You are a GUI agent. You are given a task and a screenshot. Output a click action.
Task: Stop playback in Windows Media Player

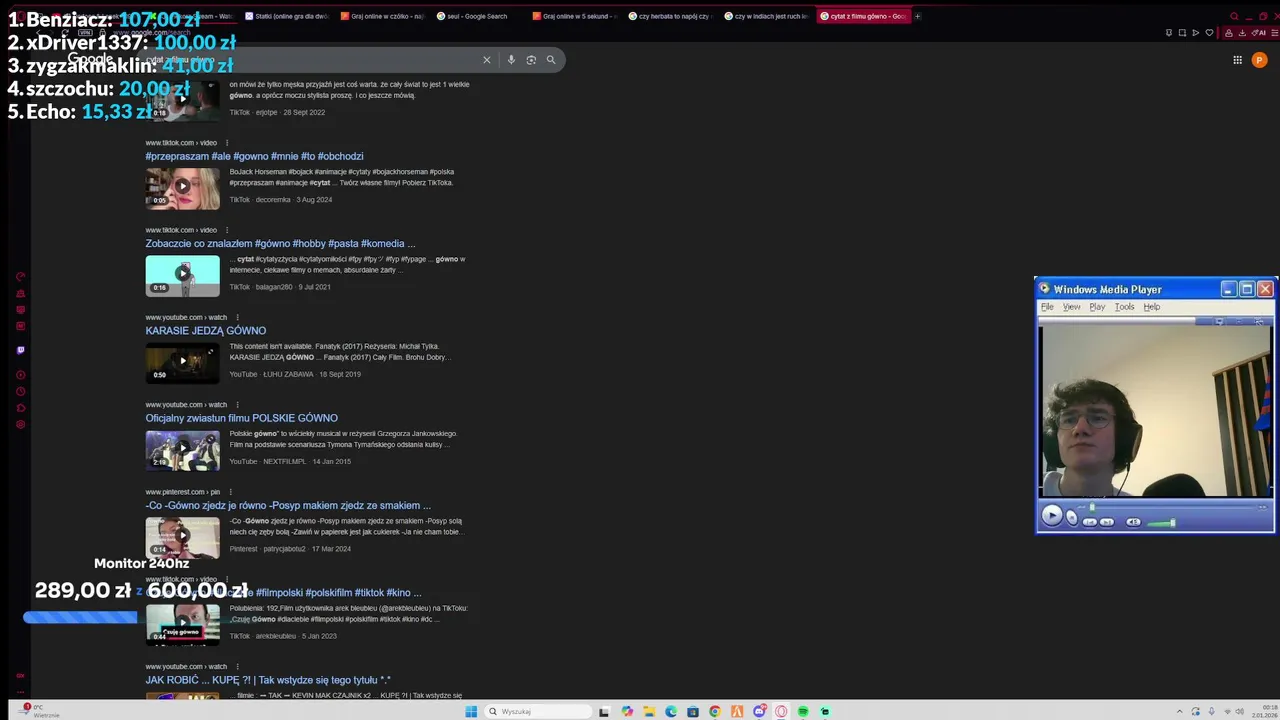tap(1072, 518)
